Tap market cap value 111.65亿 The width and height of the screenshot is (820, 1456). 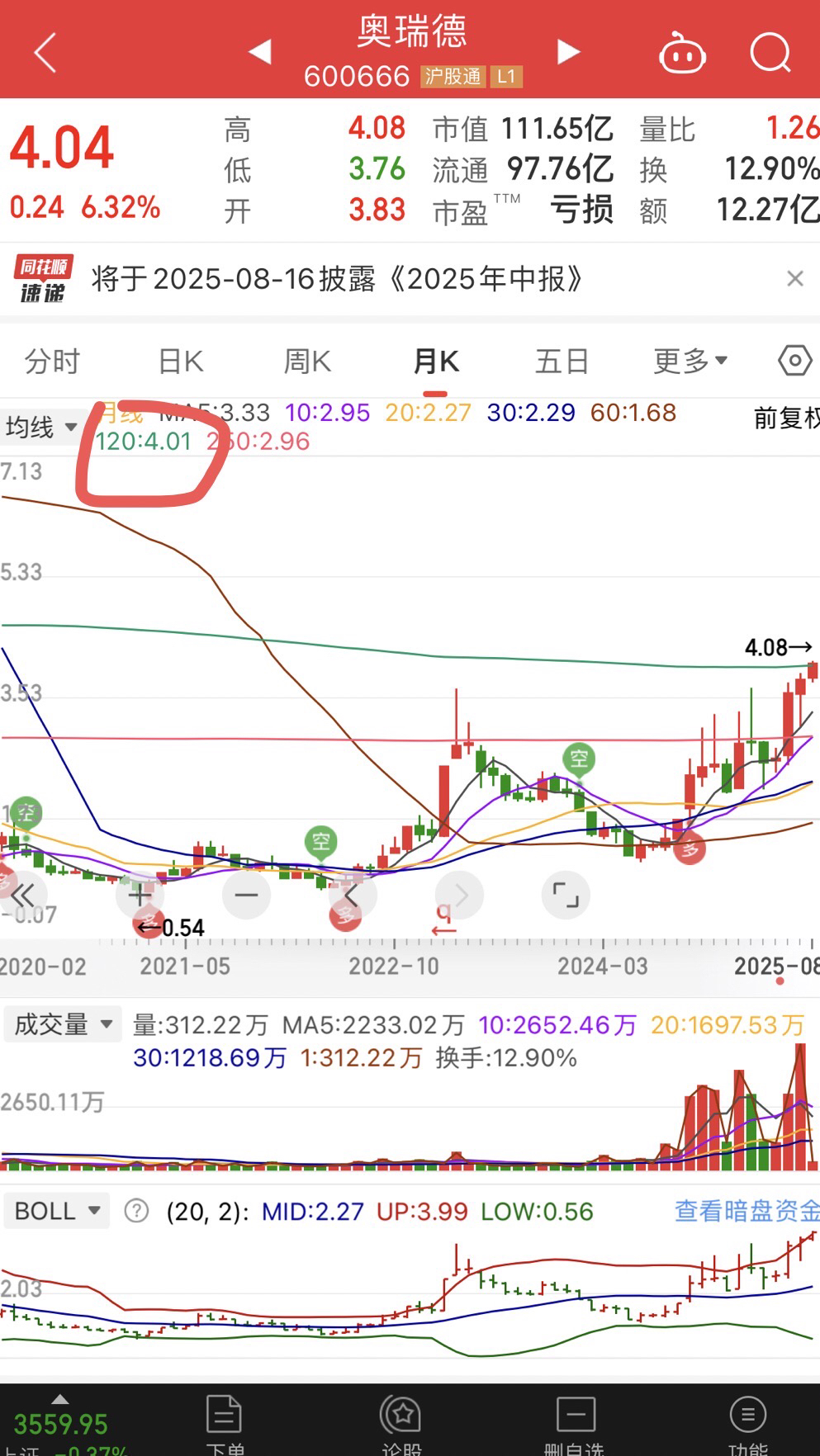[x=557, y=129]
